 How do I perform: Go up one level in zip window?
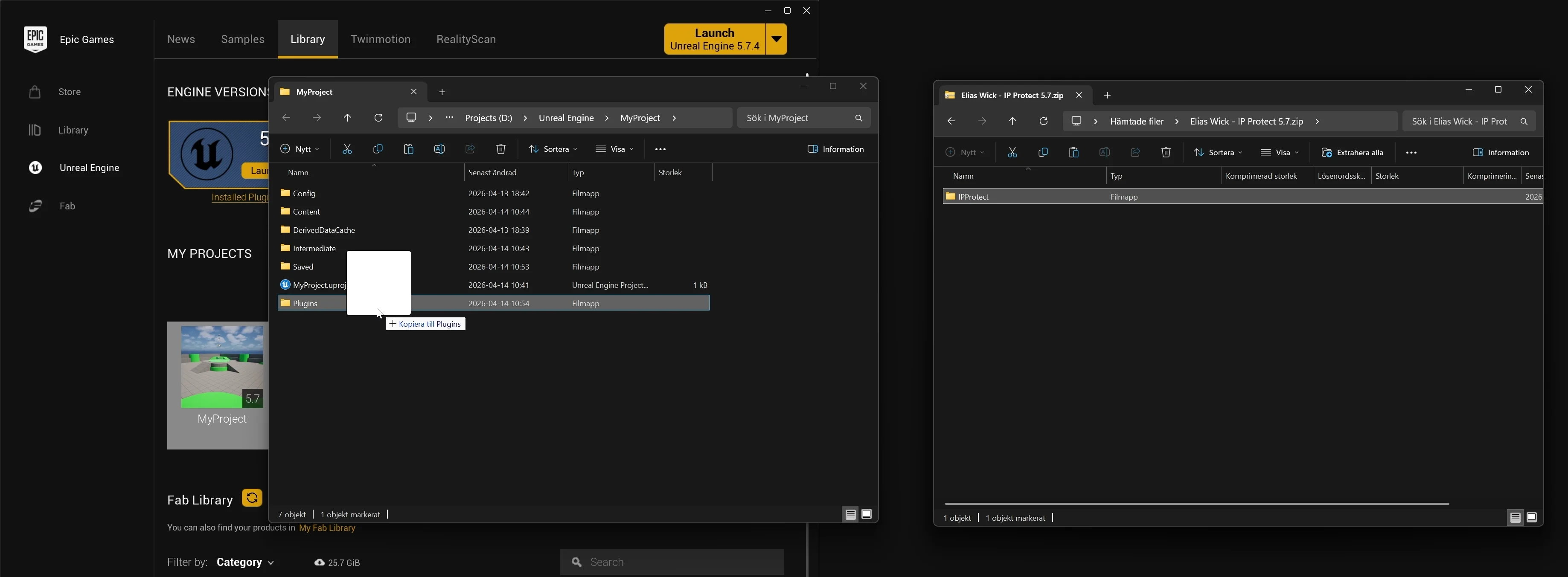pyautogui.click(x=1013, y=122)
